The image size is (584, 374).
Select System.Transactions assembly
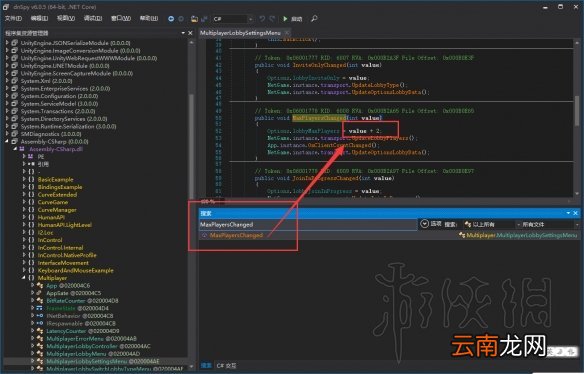tap(58, 111)
